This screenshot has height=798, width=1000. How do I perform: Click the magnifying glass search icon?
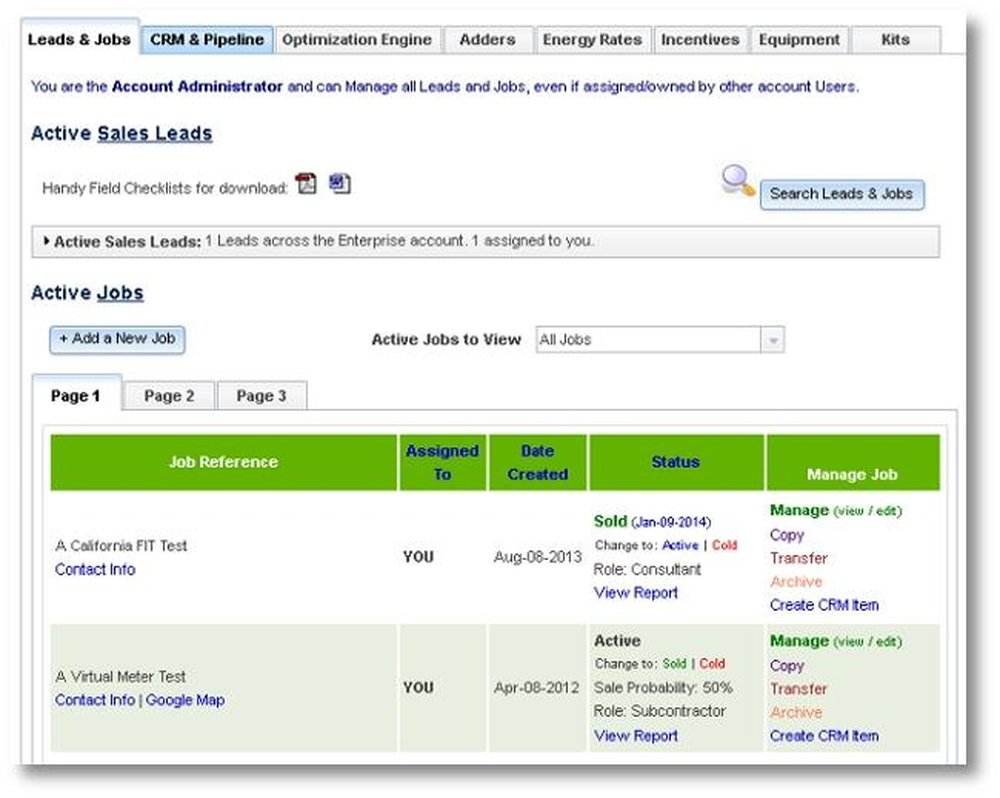click(739, 181)
